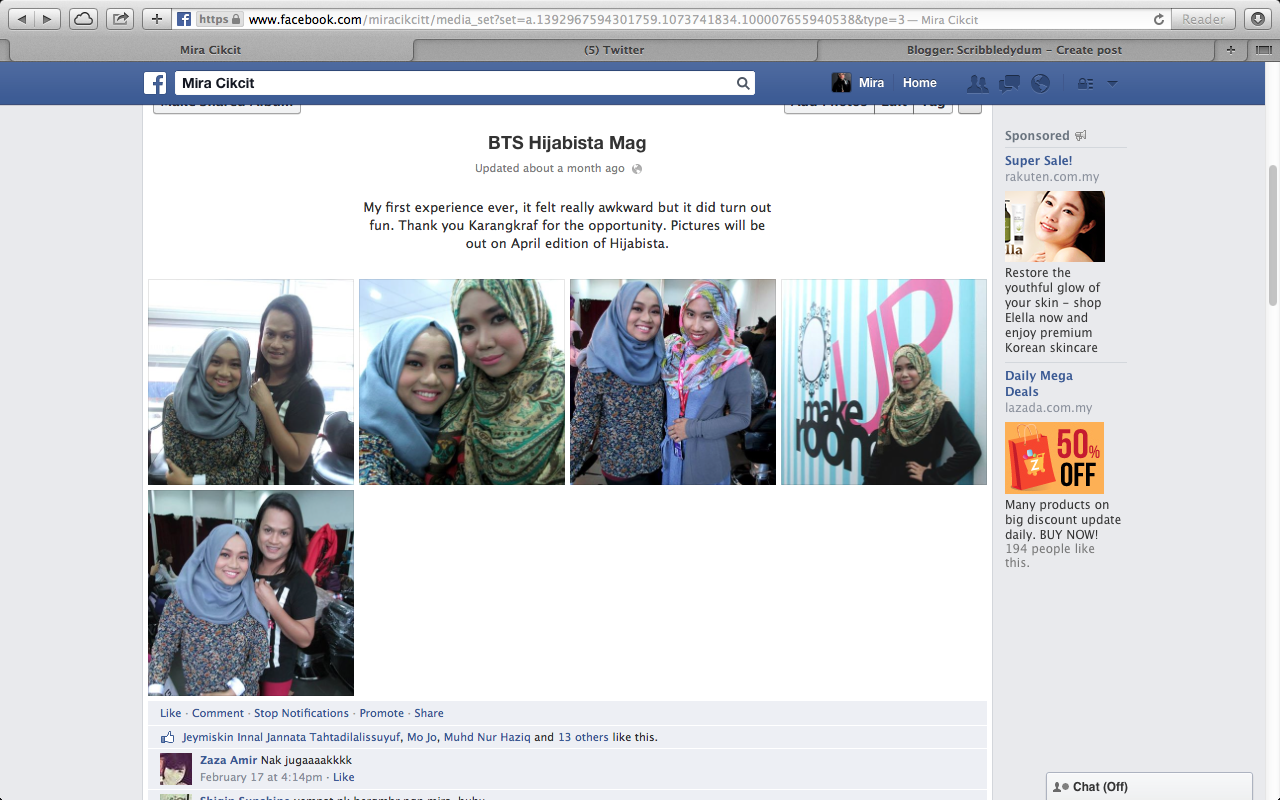Click the sponsored ads megaphone icon
Screen dimensions: 1280x800
click(1081, 136)
